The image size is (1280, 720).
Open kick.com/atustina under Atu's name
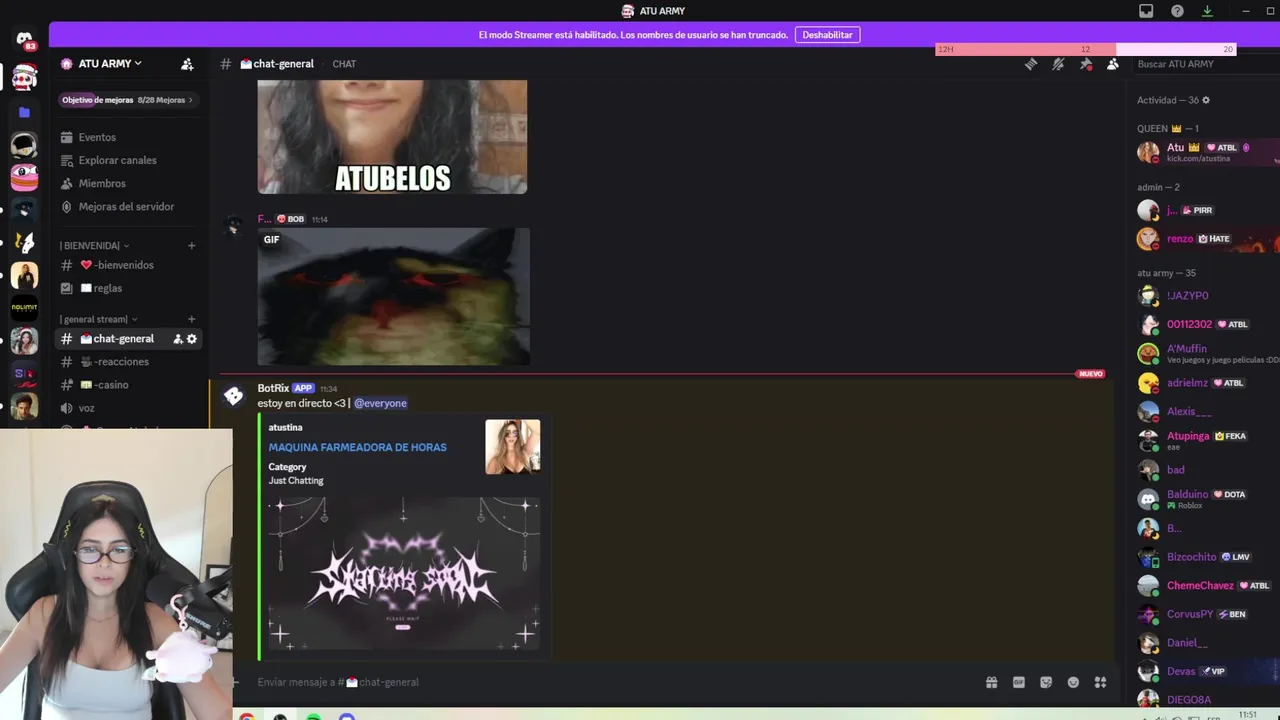click(1198, 159)
